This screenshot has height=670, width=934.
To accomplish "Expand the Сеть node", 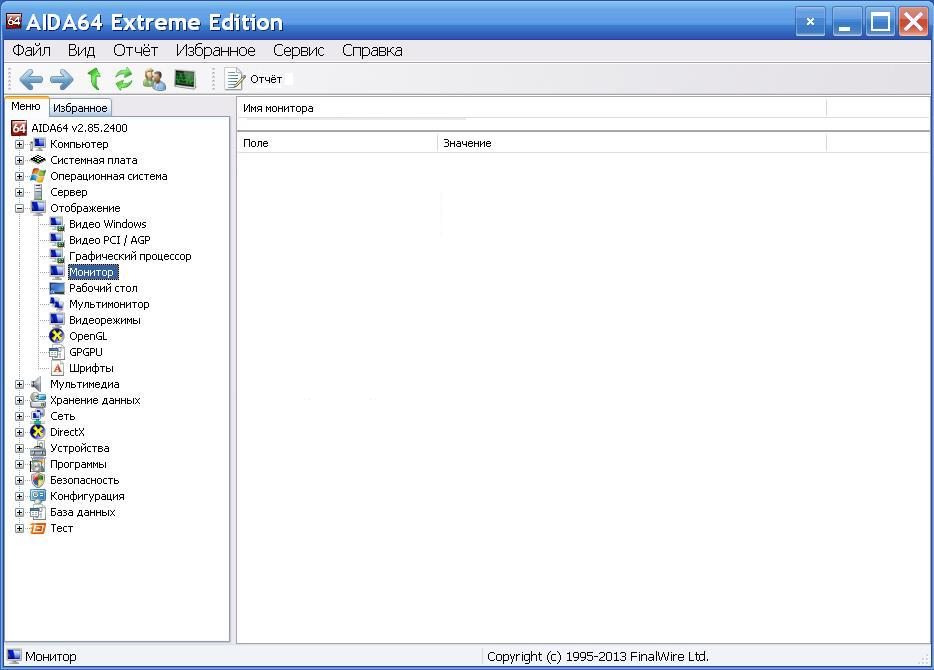I will point(19,416).
